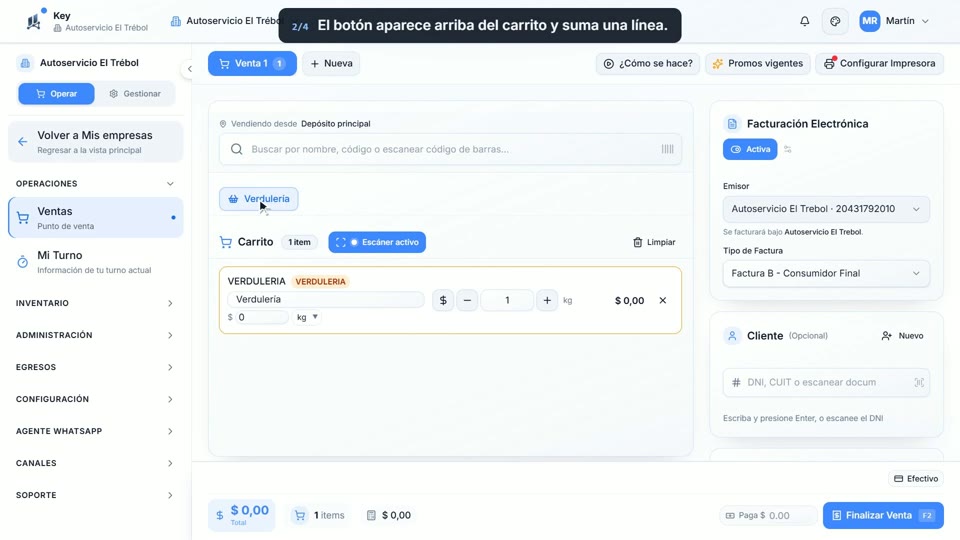The height and width of the screenshot is (540, 960).
Task: Go back via Volver a Mis empresas
Action: click(x=96, y=142)
